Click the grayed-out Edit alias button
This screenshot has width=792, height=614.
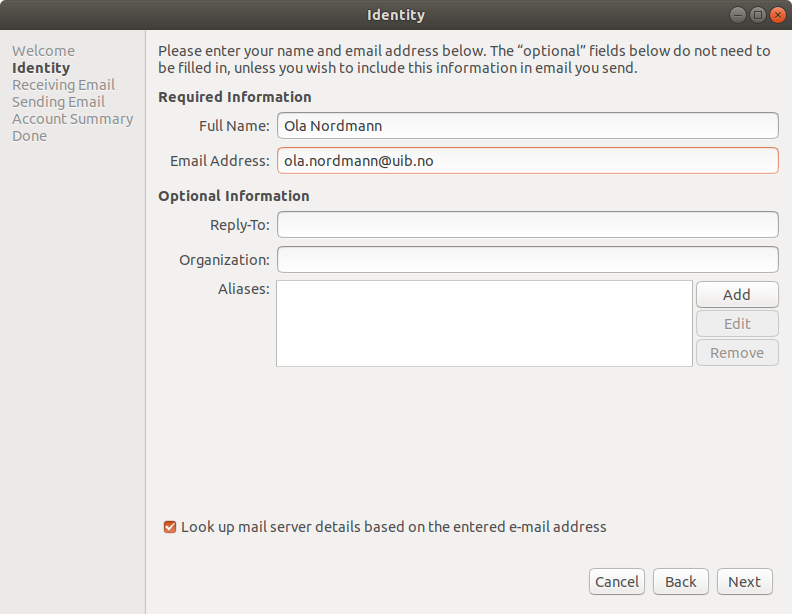737,324
